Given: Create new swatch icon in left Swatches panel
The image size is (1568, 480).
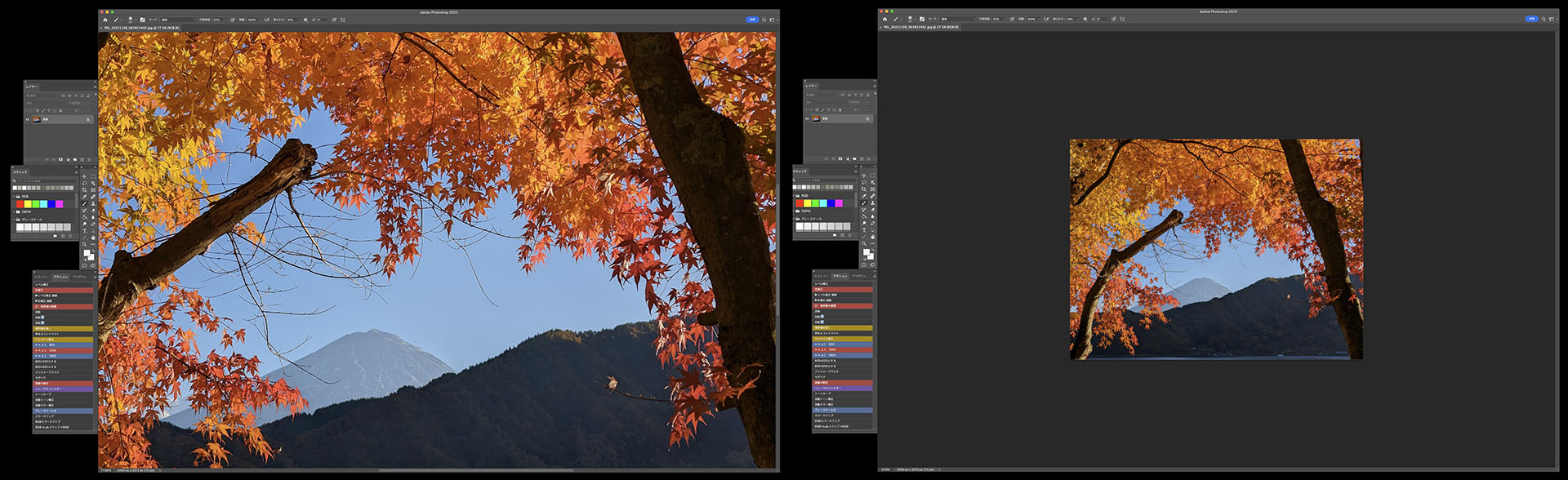Looking at the screenshot, I should coord(63,235).
